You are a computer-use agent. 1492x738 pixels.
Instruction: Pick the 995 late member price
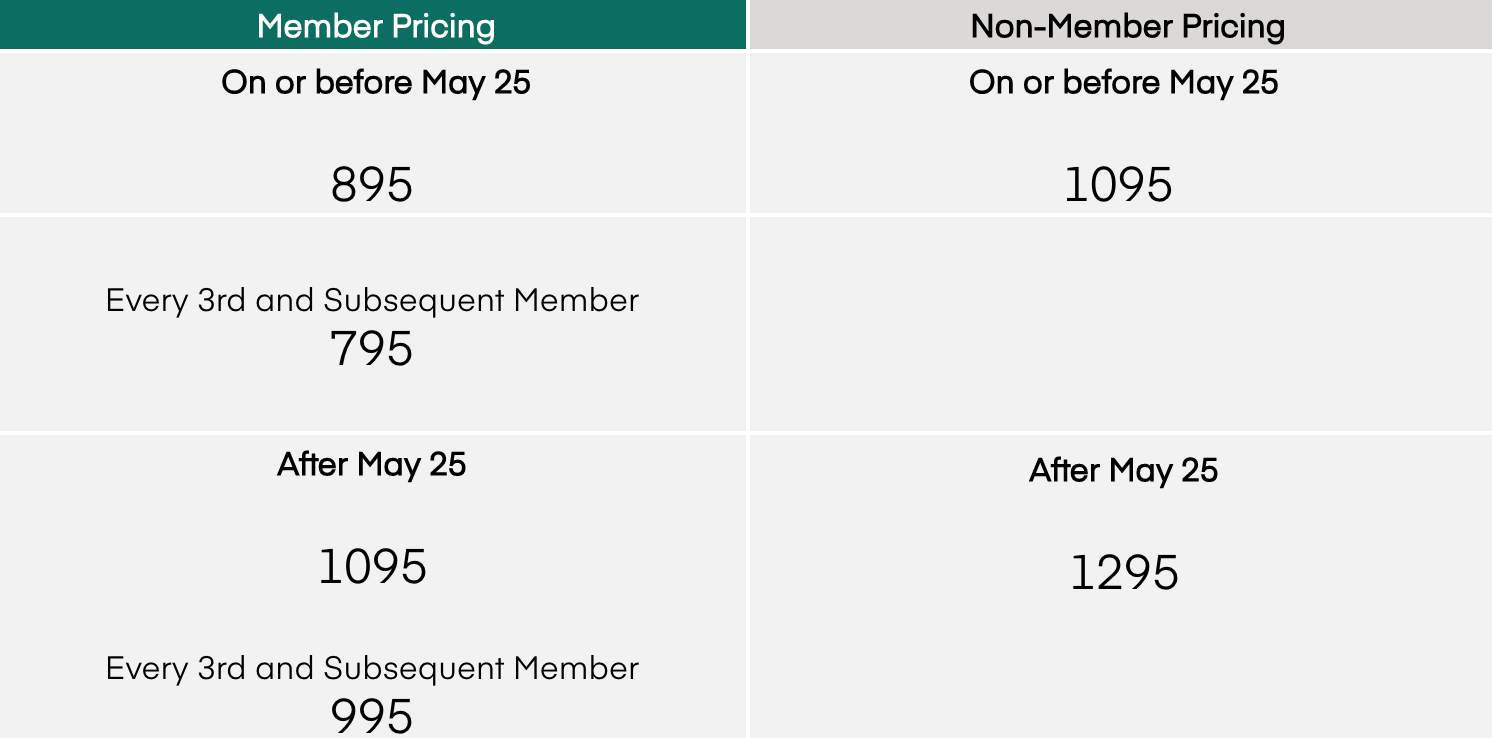tap(372, 716)
